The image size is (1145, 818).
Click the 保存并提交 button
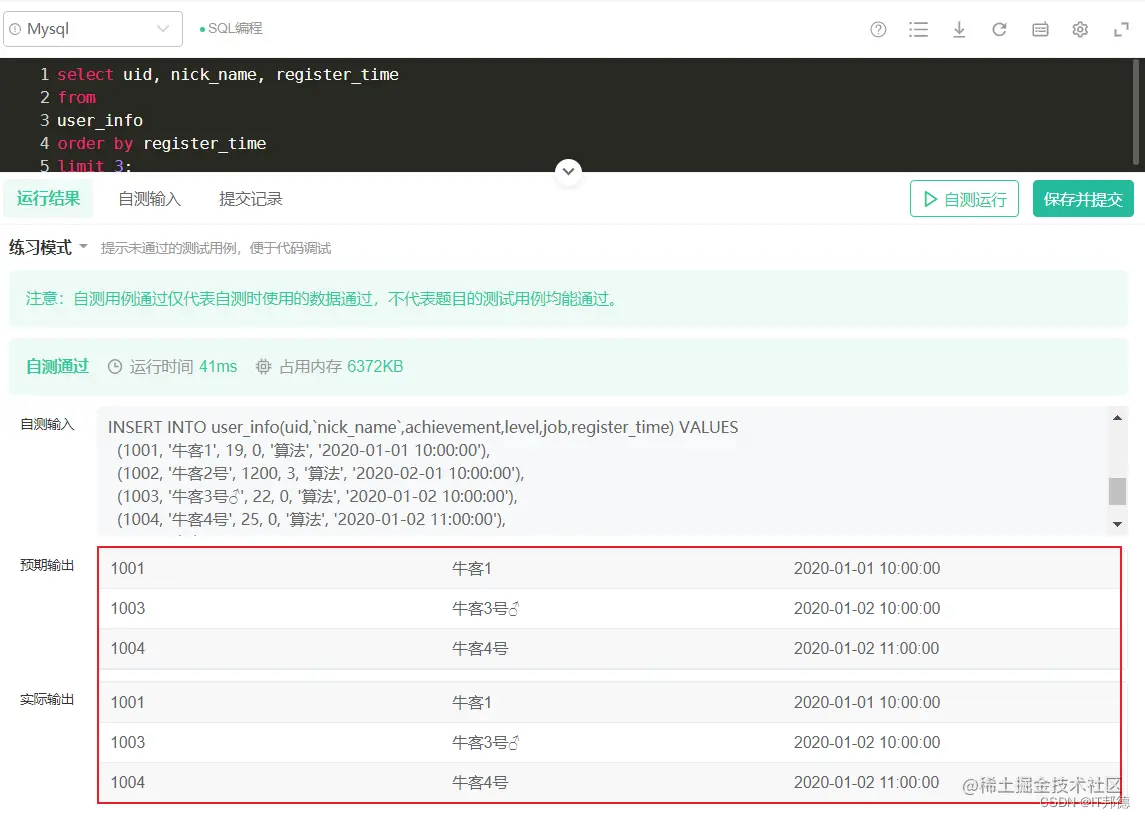click(1083, 199)
